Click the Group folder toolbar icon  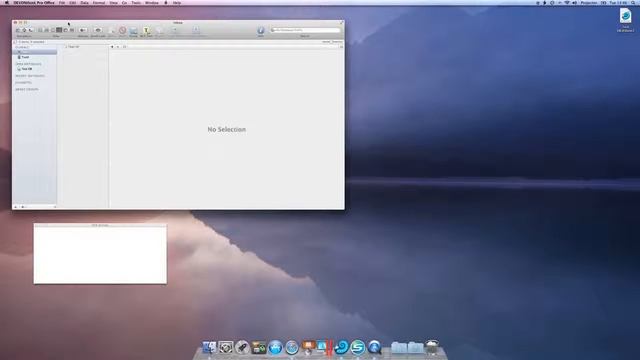[133, 31]
